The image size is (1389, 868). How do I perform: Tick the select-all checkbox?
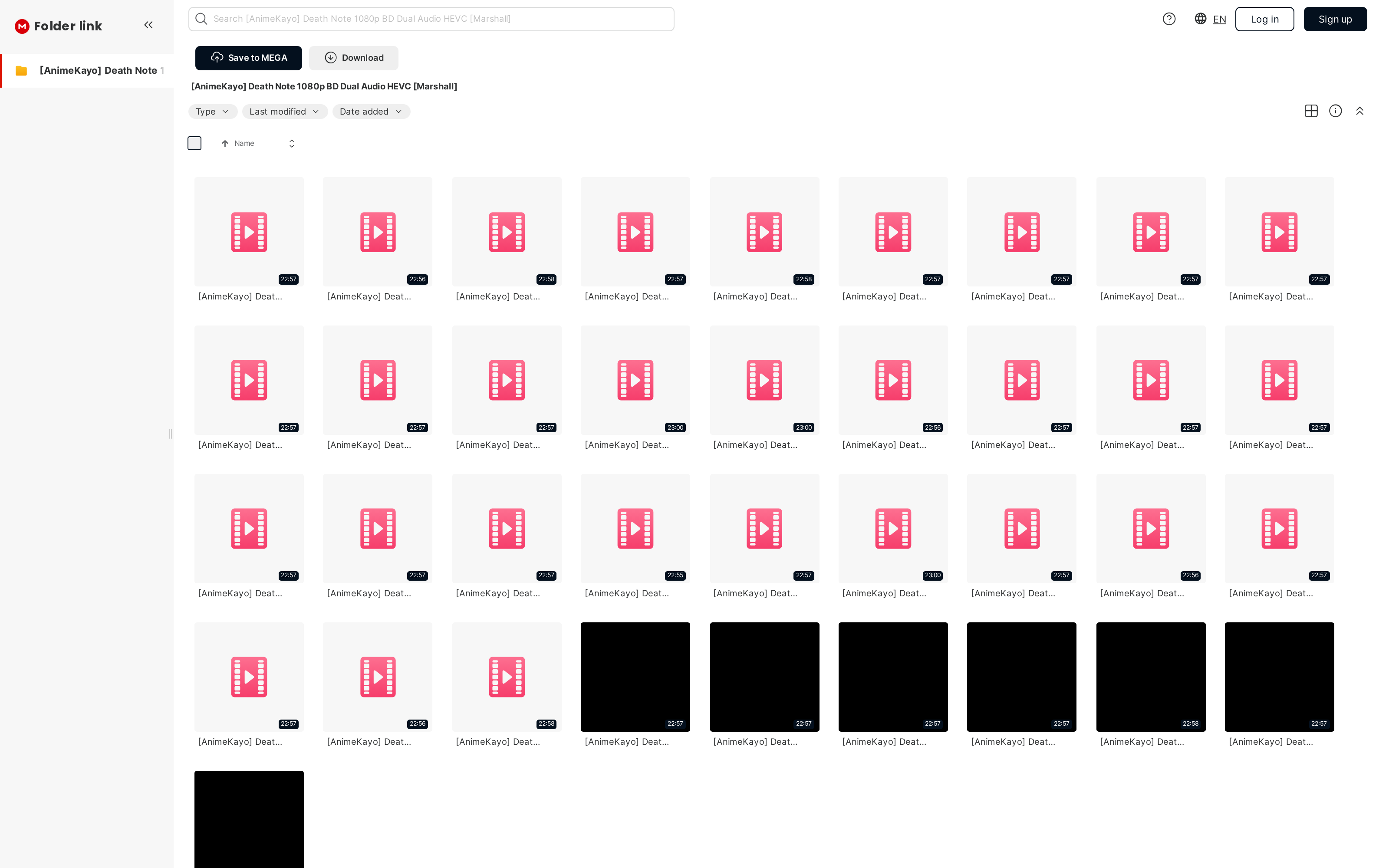tap(194, 144)
